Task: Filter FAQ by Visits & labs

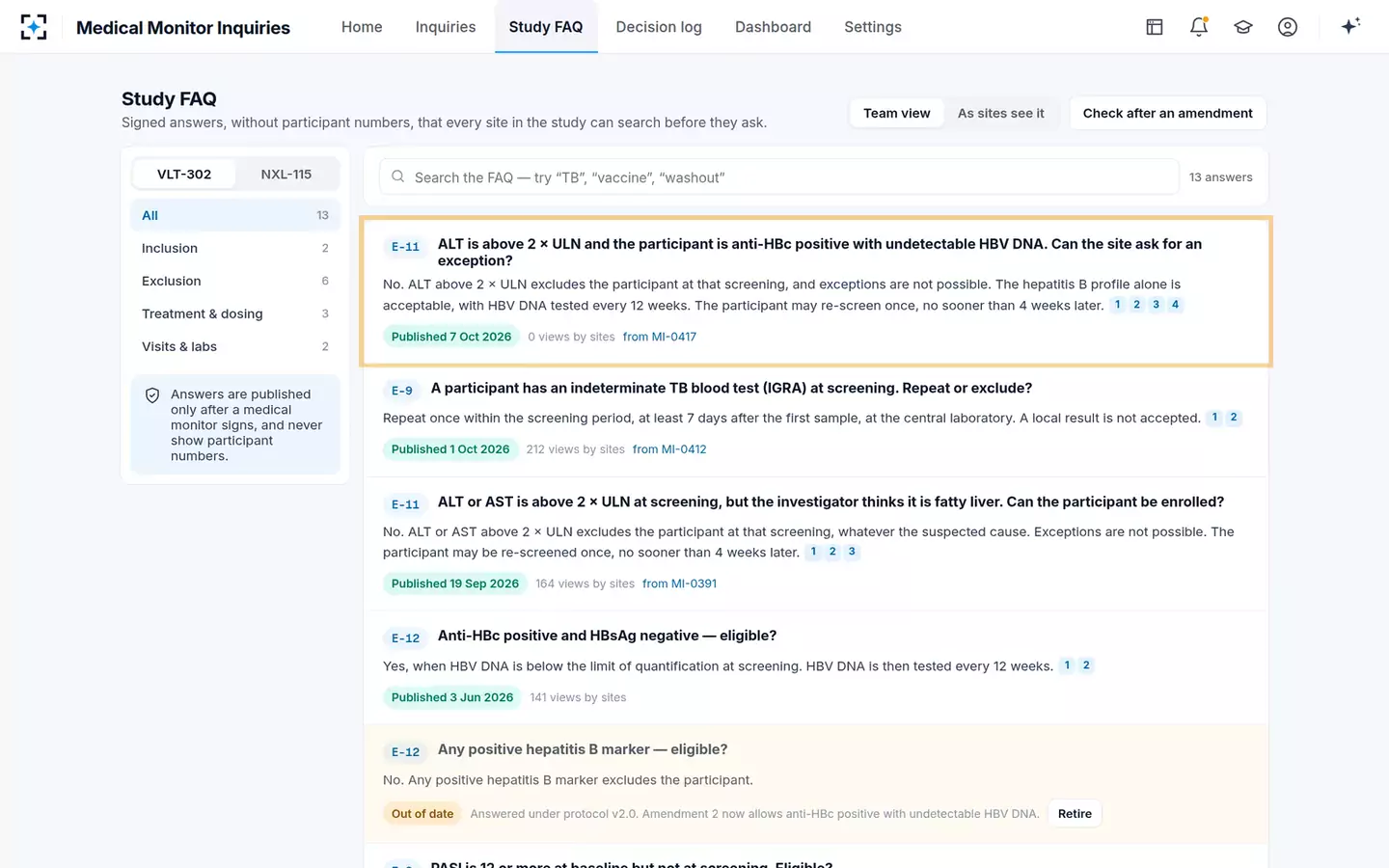Action: pyautogui.click(x=235, y=346)
